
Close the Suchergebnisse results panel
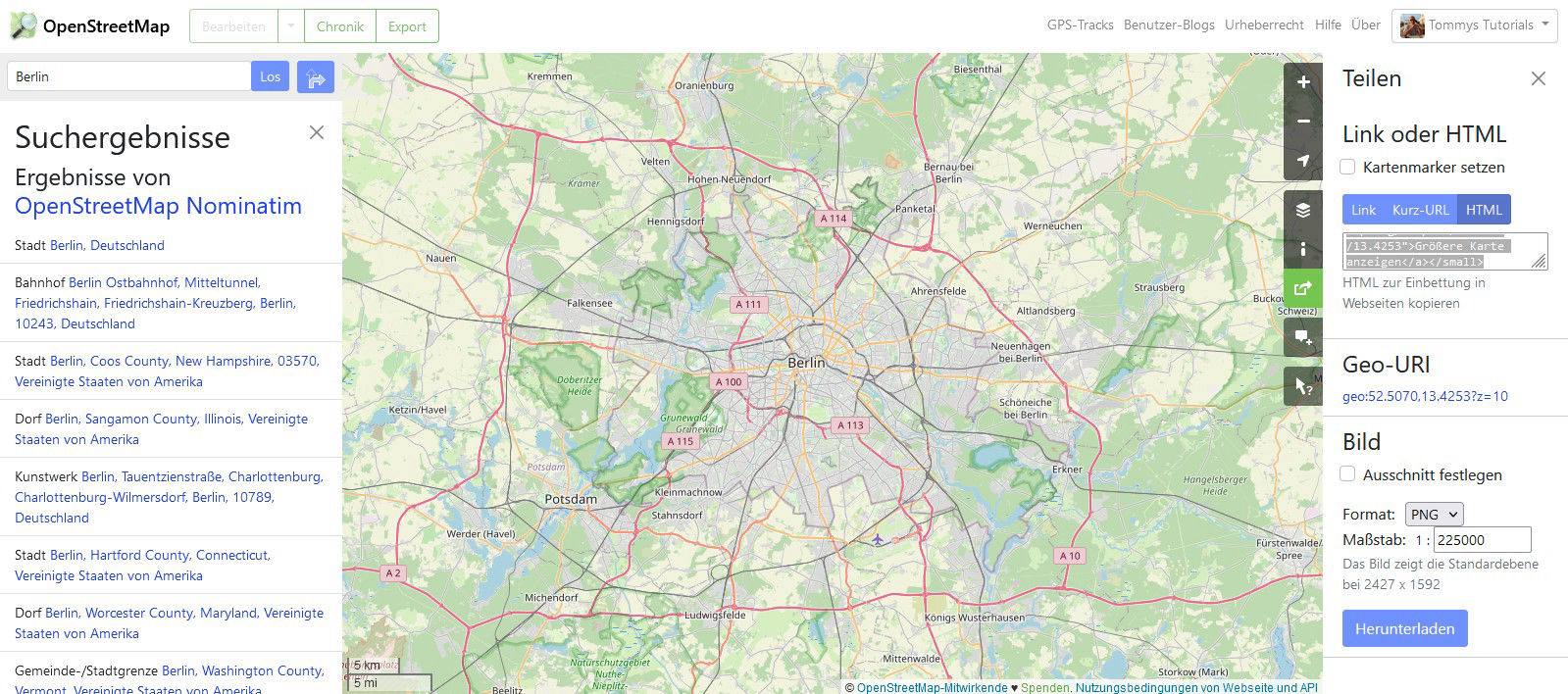[317, 132]
